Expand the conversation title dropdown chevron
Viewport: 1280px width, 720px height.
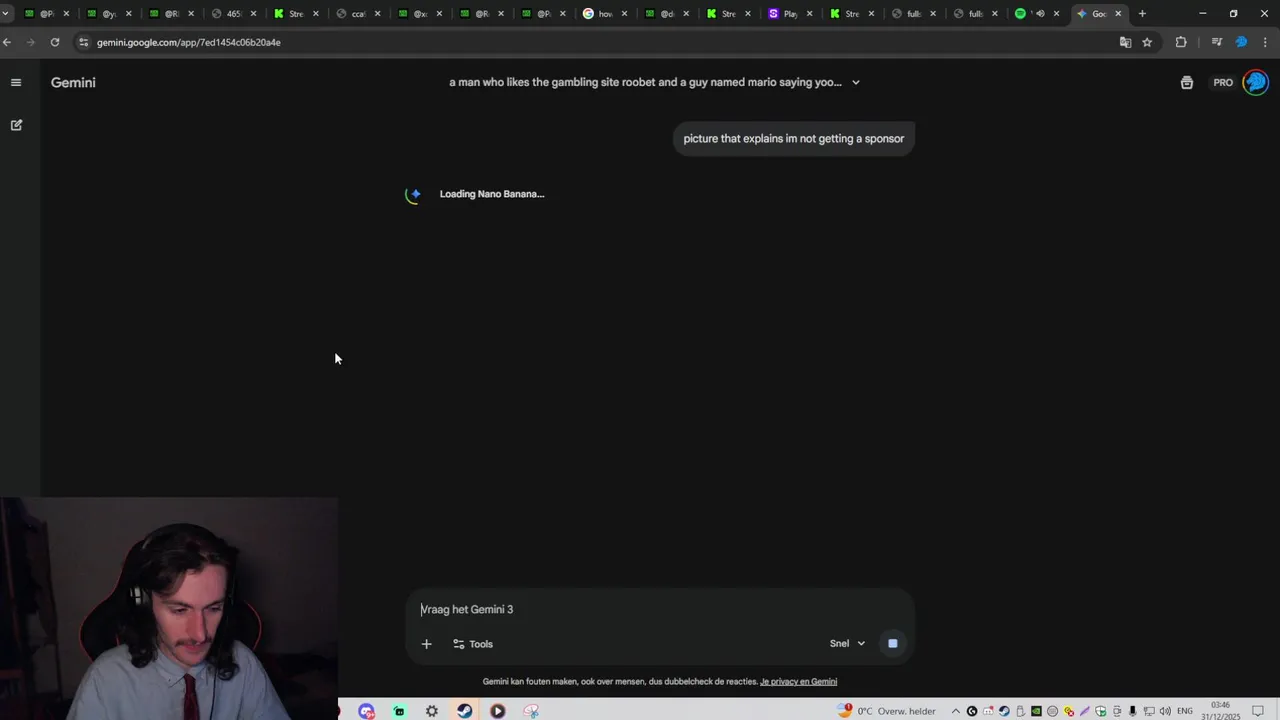[855, 82]
